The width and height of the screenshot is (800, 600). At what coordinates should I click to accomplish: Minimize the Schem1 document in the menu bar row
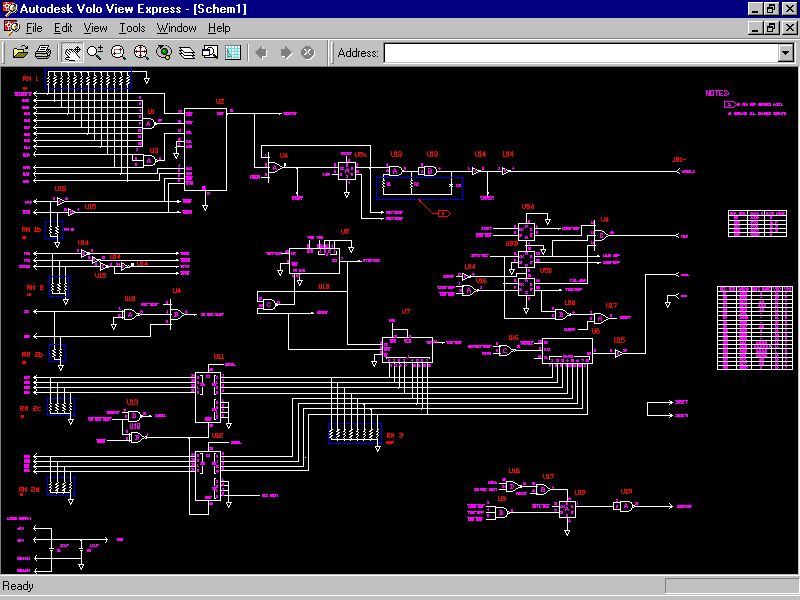tap(756, 28)
